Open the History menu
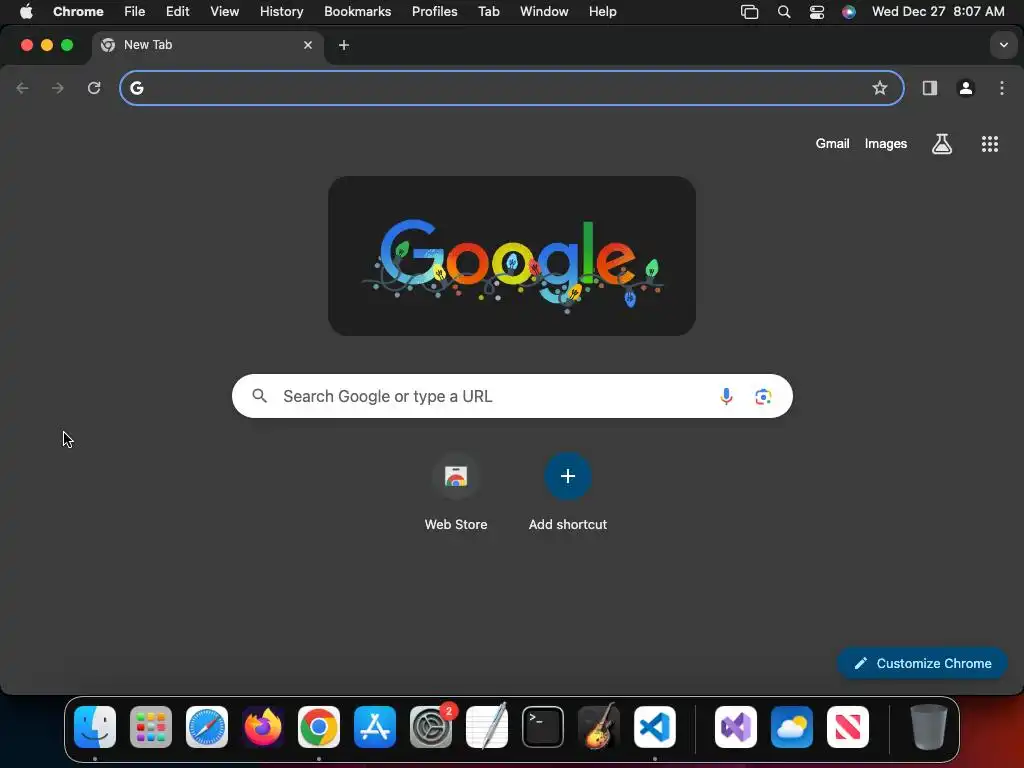Screen dimensions: 1024x768 point(281,12)
